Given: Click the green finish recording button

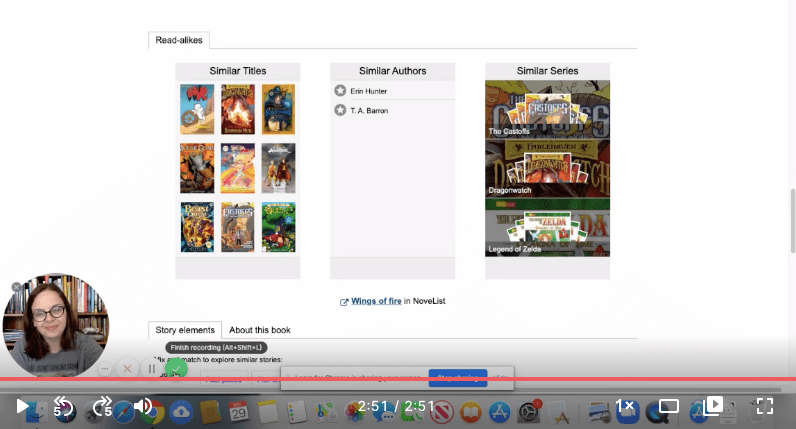Looking at the screenshot, I should tap(175, 368).
